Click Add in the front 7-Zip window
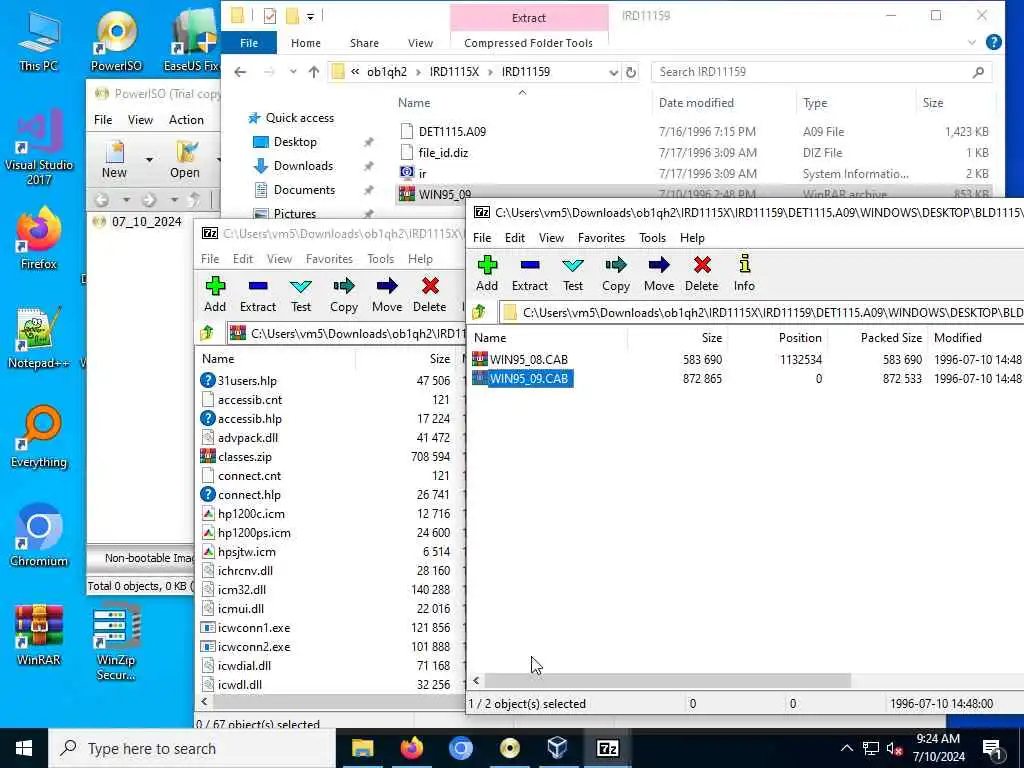This screenshot has width=1024, height=768. [x=487, y=274]
